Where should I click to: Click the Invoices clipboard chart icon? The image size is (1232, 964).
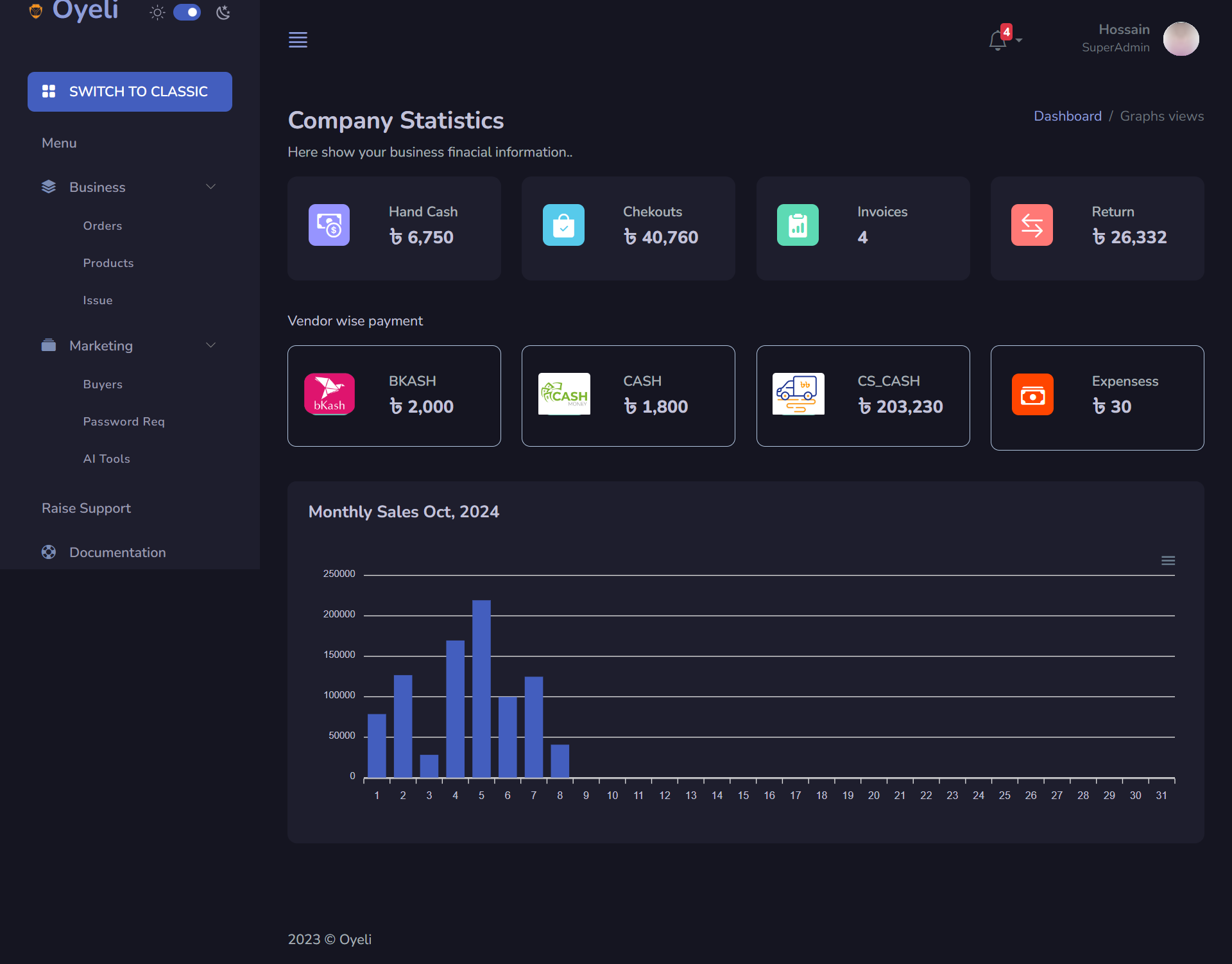798,225
